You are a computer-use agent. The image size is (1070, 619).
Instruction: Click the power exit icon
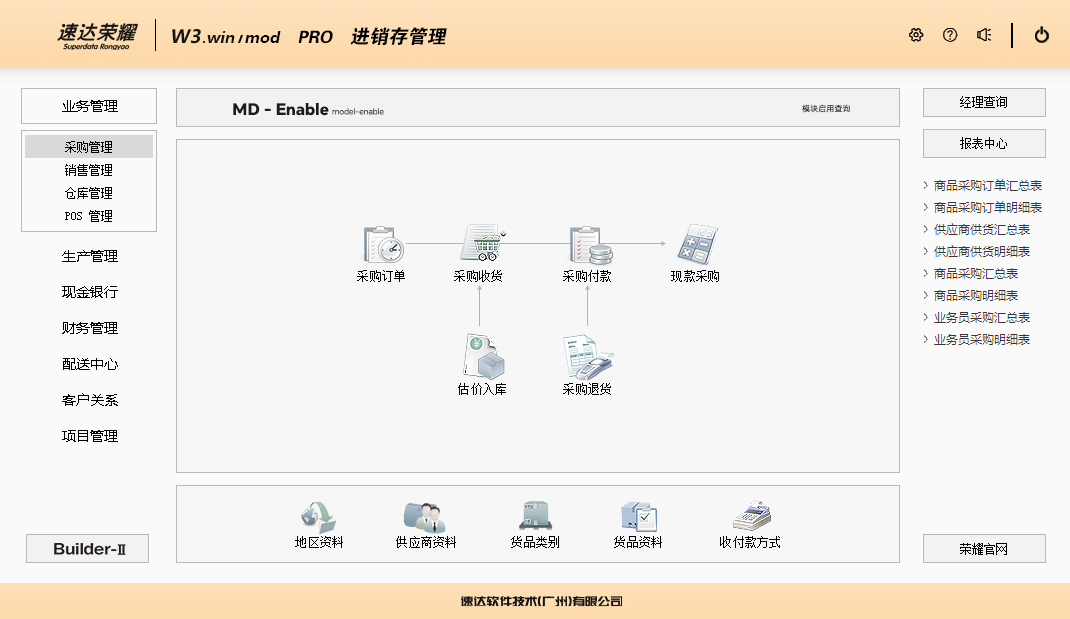point(1042,35)
